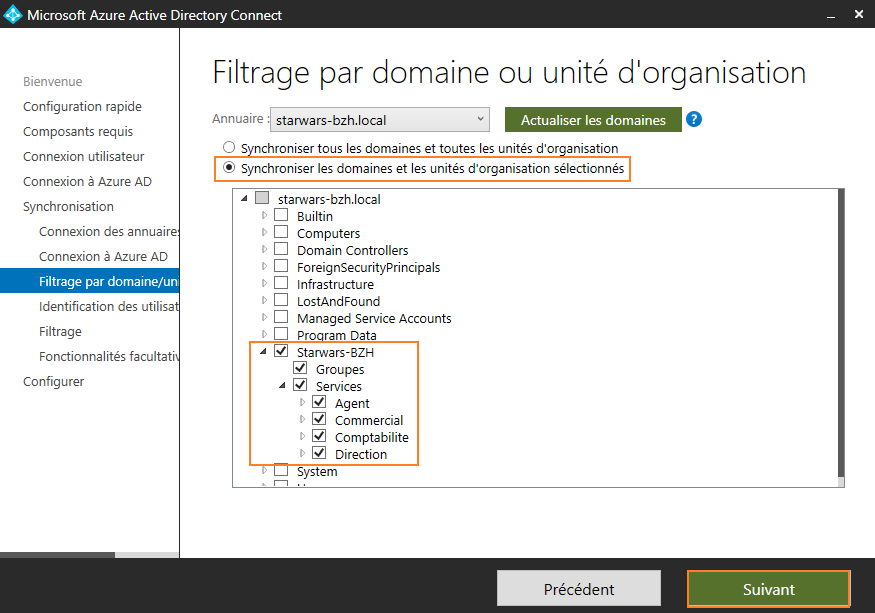Uncheck the Agent checkbox

[319, 402]
